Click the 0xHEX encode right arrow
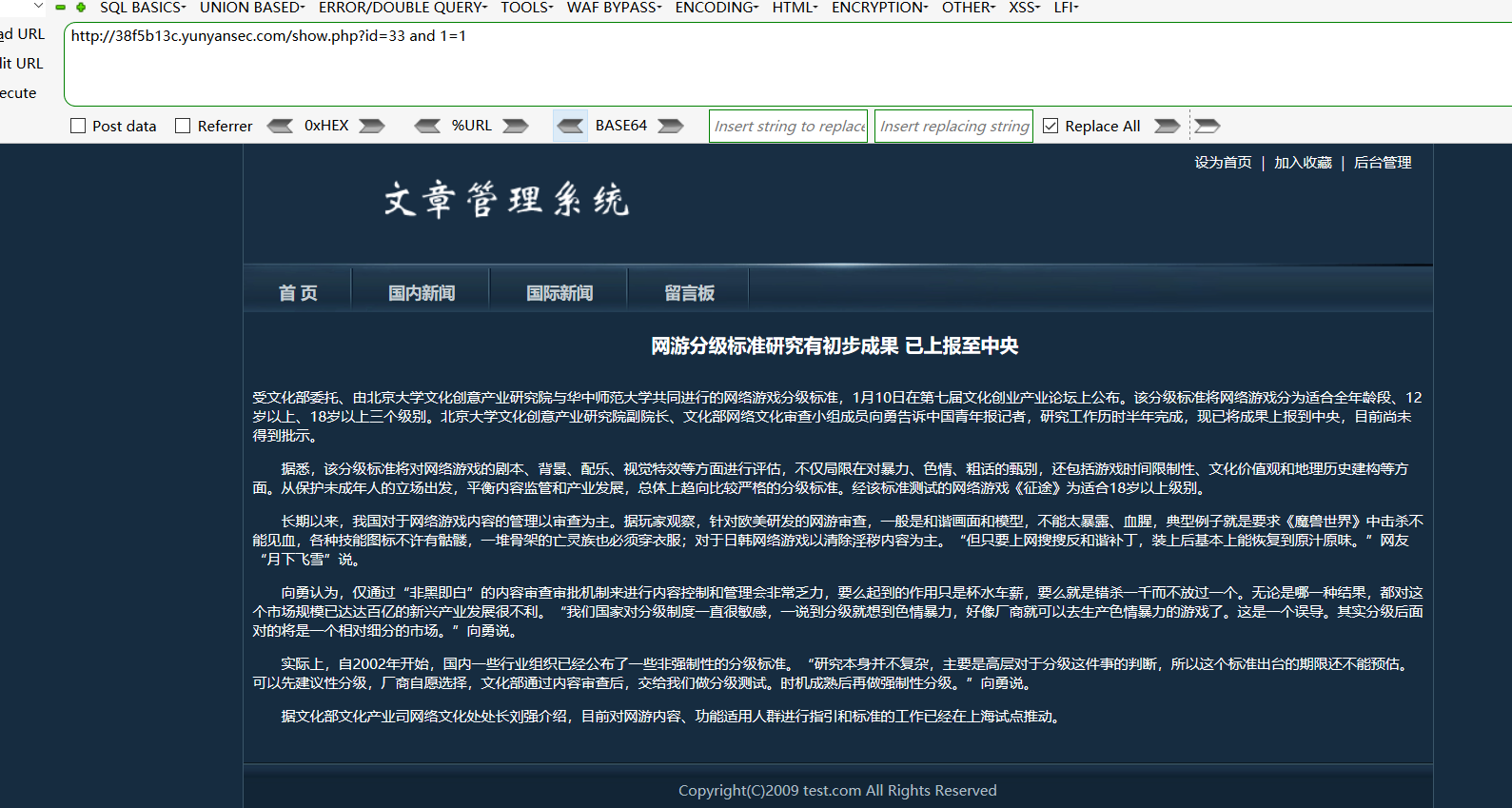 click(x=372, y=126)
